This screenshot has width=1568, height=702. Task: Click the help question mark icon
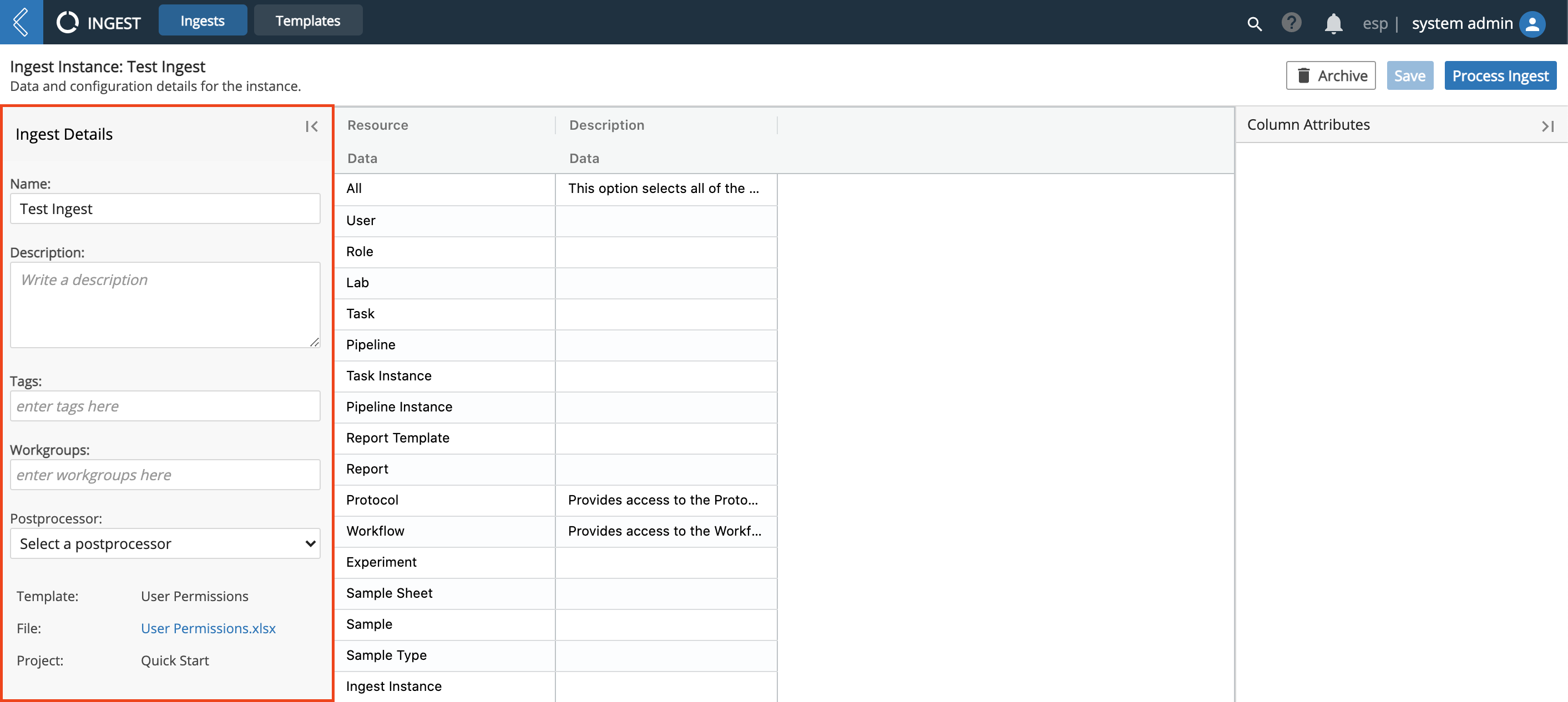pos(1291,20)
